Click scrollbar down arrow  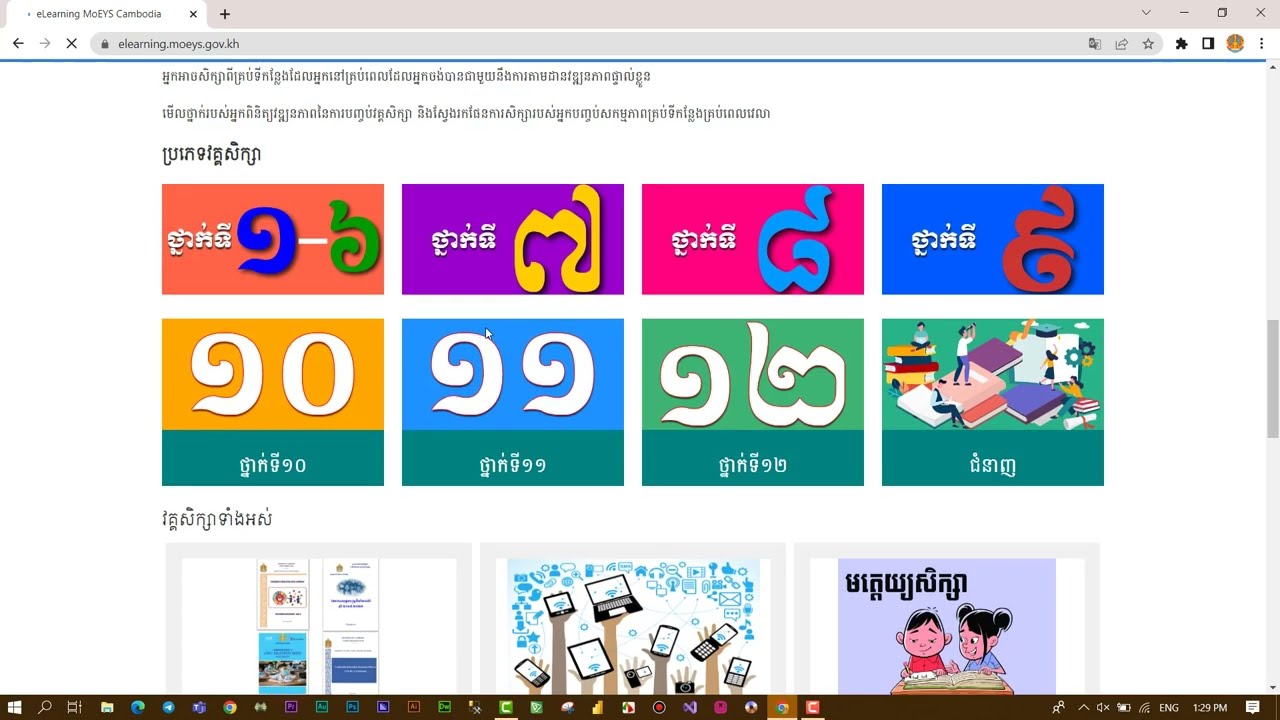(1272, 687)
